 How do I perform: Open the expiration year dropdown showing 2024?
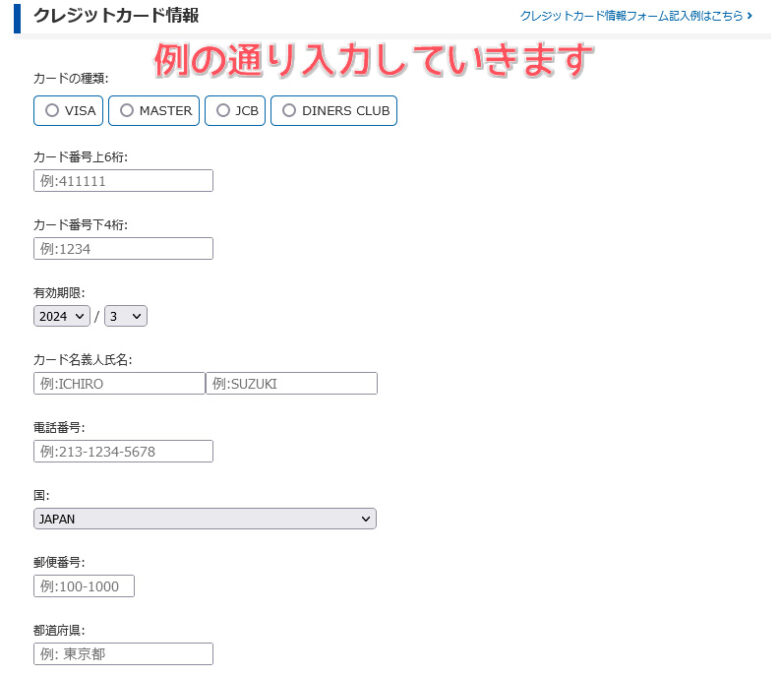pos(61,316)
